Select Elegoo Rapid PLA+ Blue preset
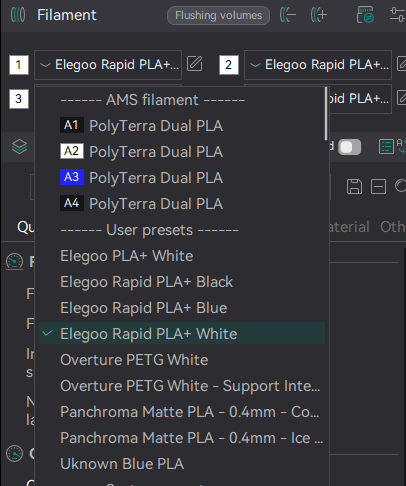406x486 pixels. [182, 308]
